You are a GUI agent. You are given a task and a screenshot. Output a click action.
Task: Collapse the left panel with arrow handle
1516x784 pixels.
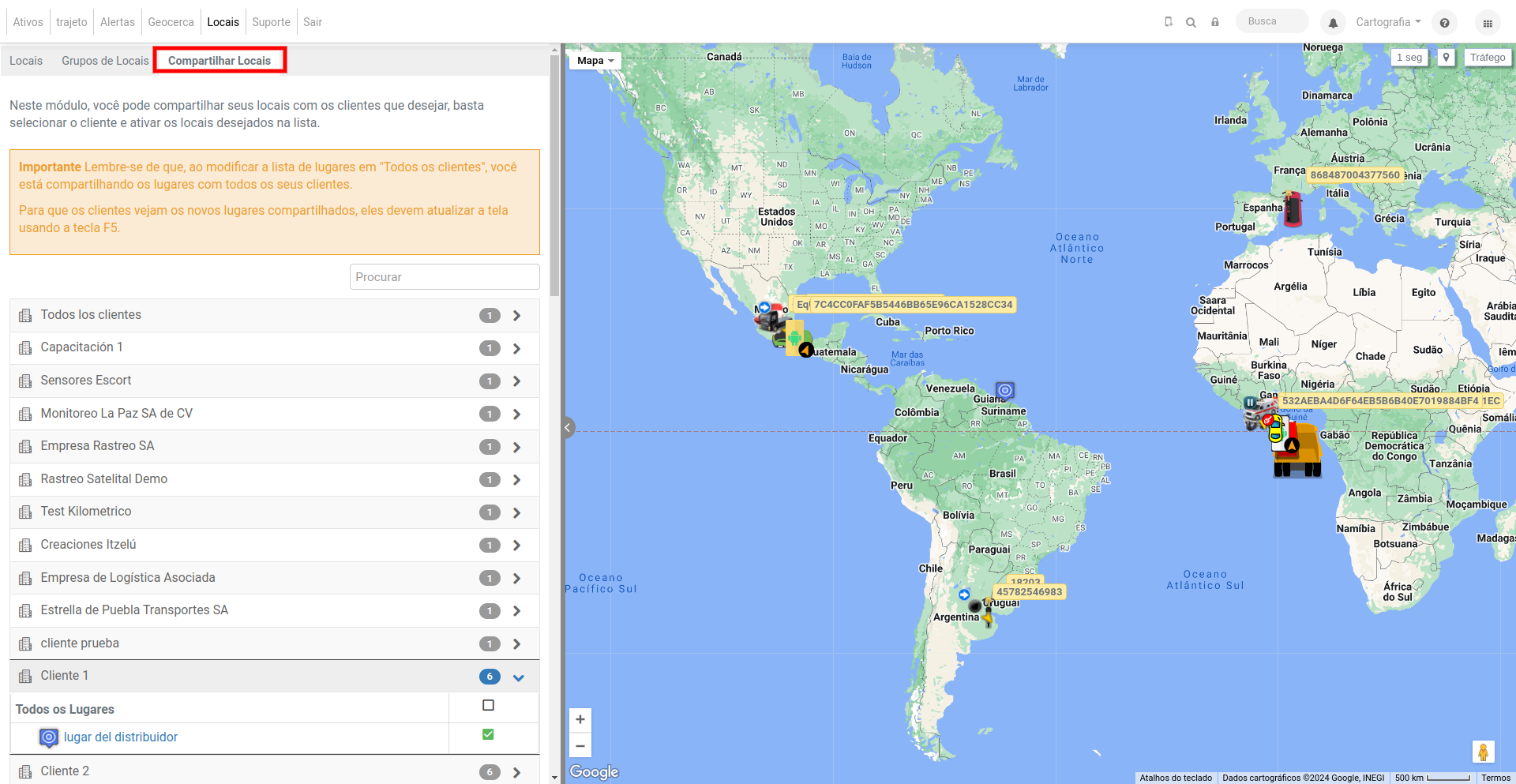568,427
